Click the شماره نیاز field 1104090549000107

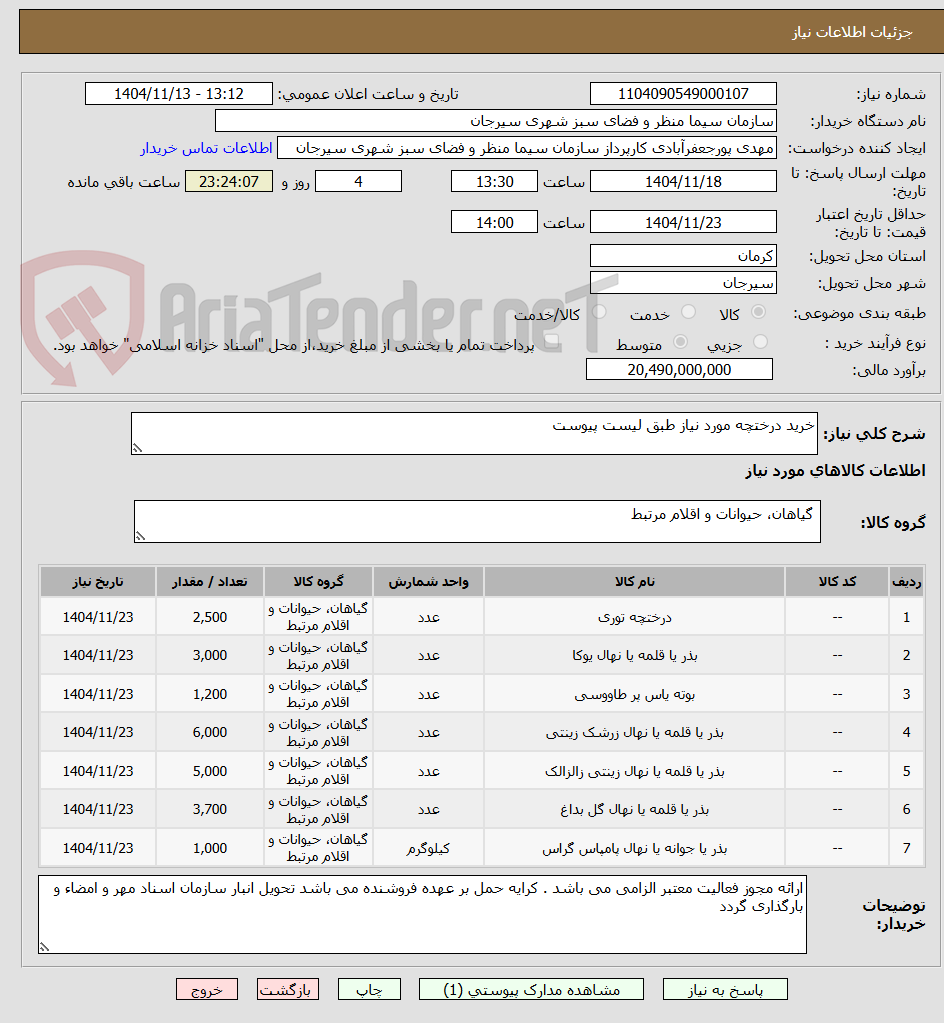[683, 94]
